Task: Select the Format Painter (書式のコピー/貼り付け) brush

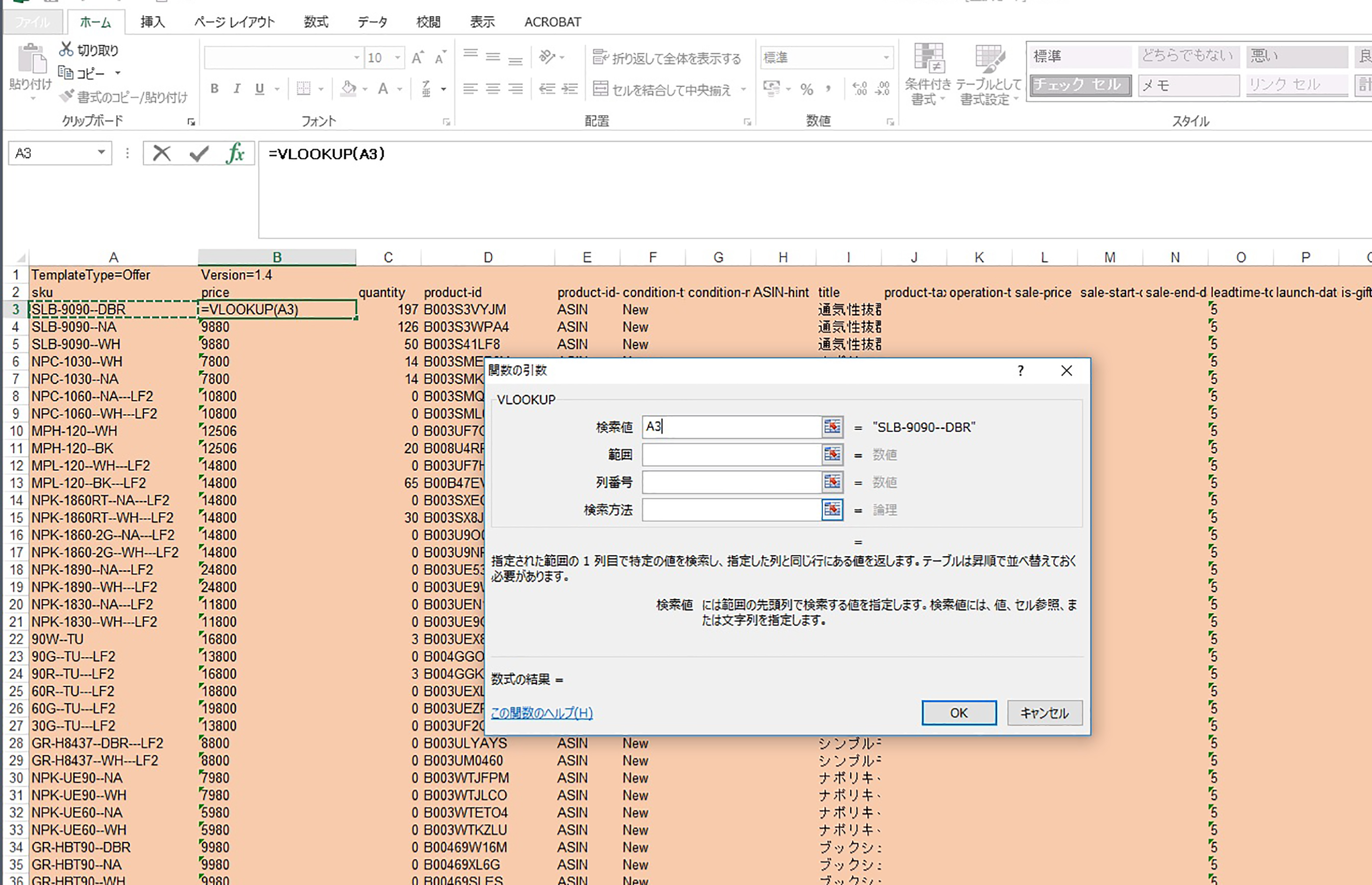Action: tap(67, 96)
